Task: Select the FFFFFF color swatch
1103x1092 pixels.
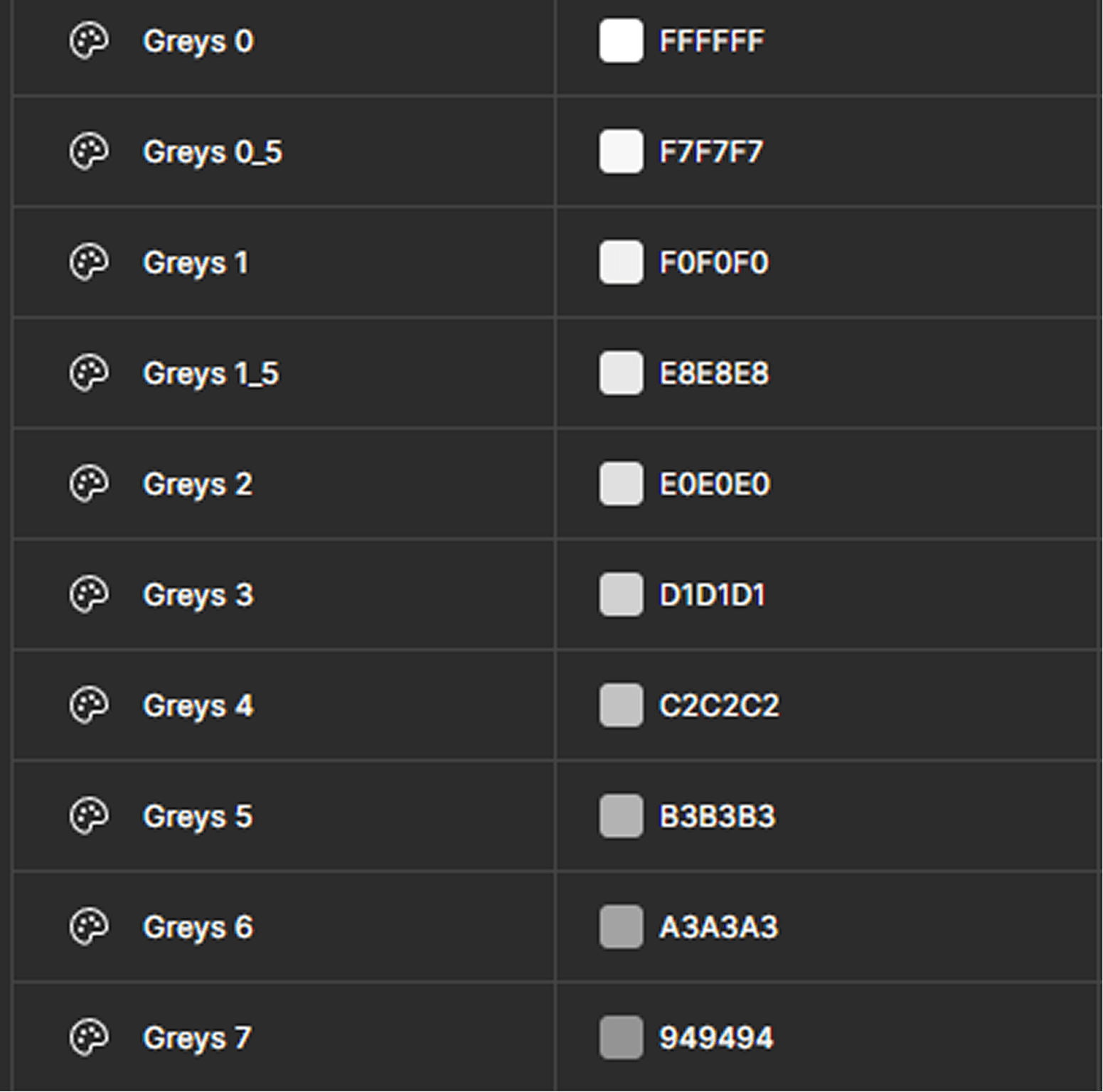Action: pyautogui.click(x=619, y=41)
